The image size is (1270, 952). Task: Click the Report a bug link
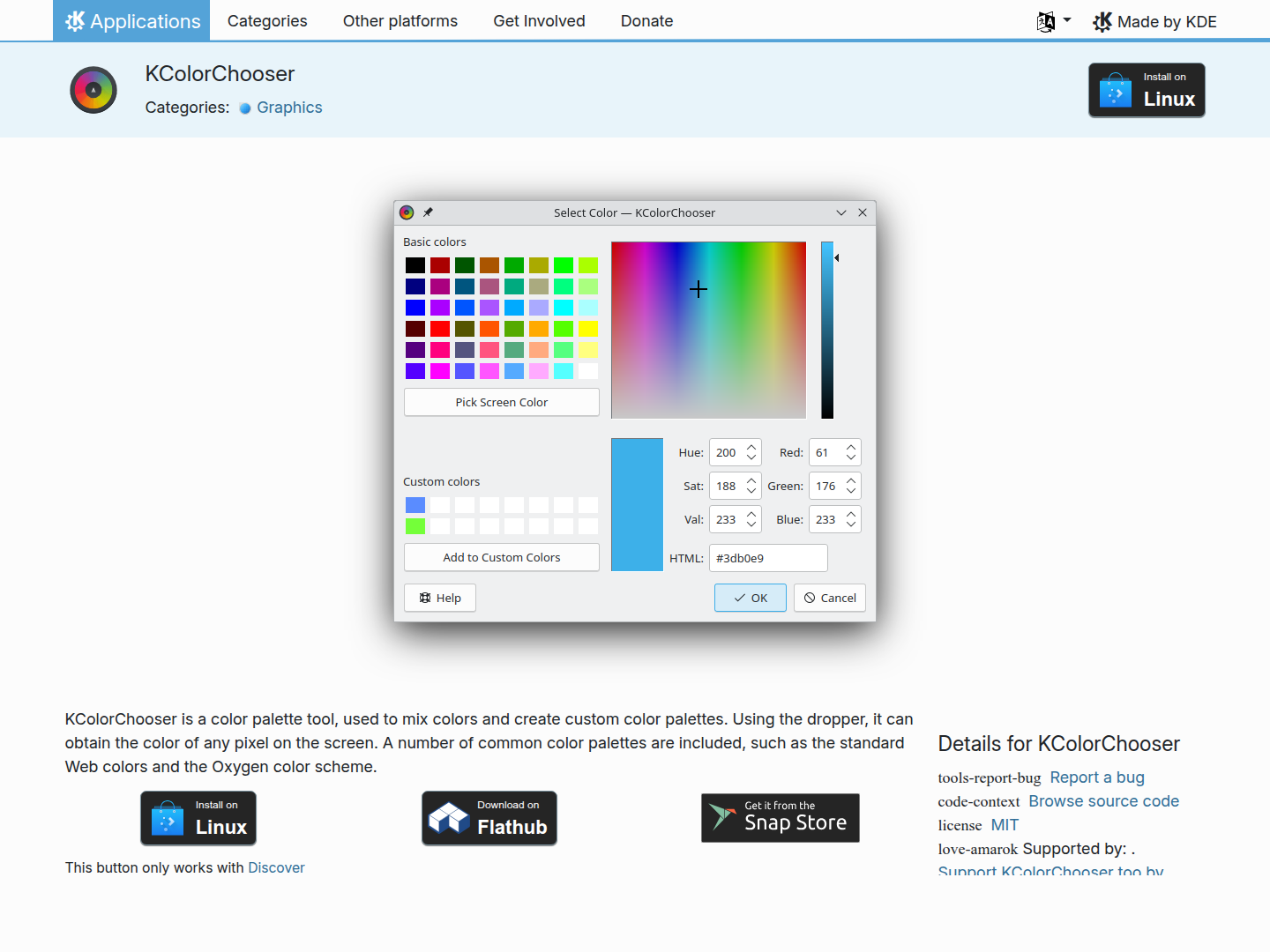point(1097,777)
